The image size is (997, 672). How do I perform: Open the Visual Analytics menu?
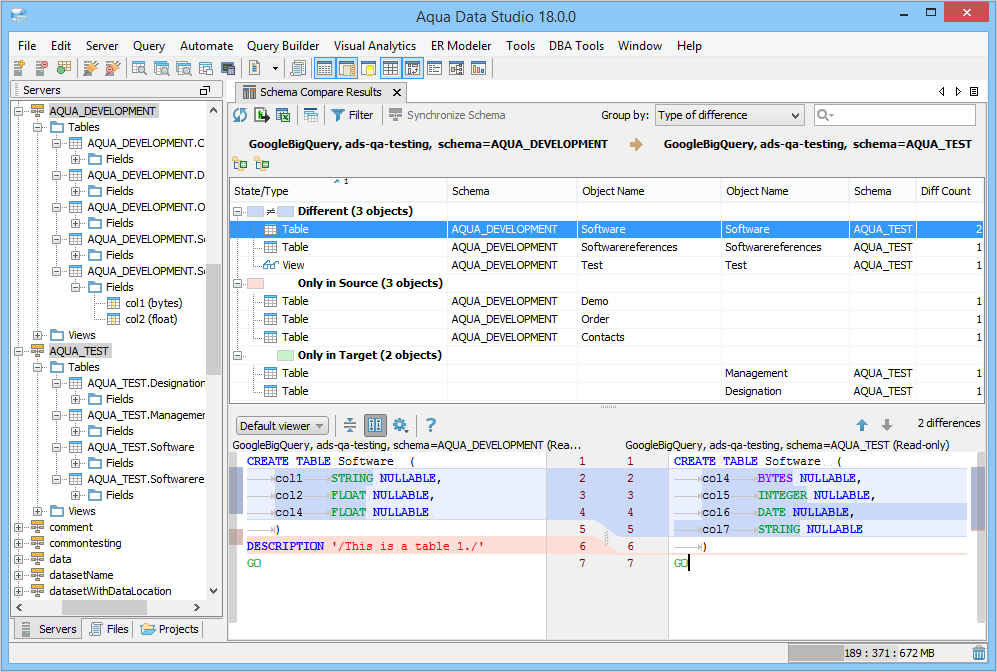point(375,46)
